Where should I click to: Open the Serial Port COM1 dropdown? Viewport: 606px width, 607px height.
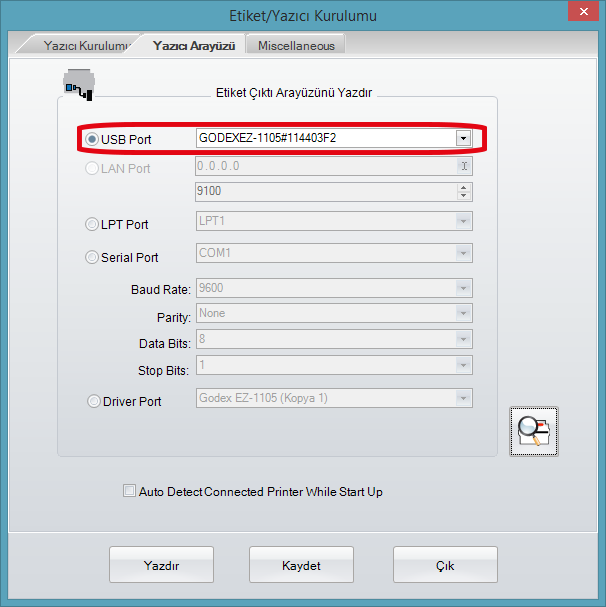coord(463,254)
